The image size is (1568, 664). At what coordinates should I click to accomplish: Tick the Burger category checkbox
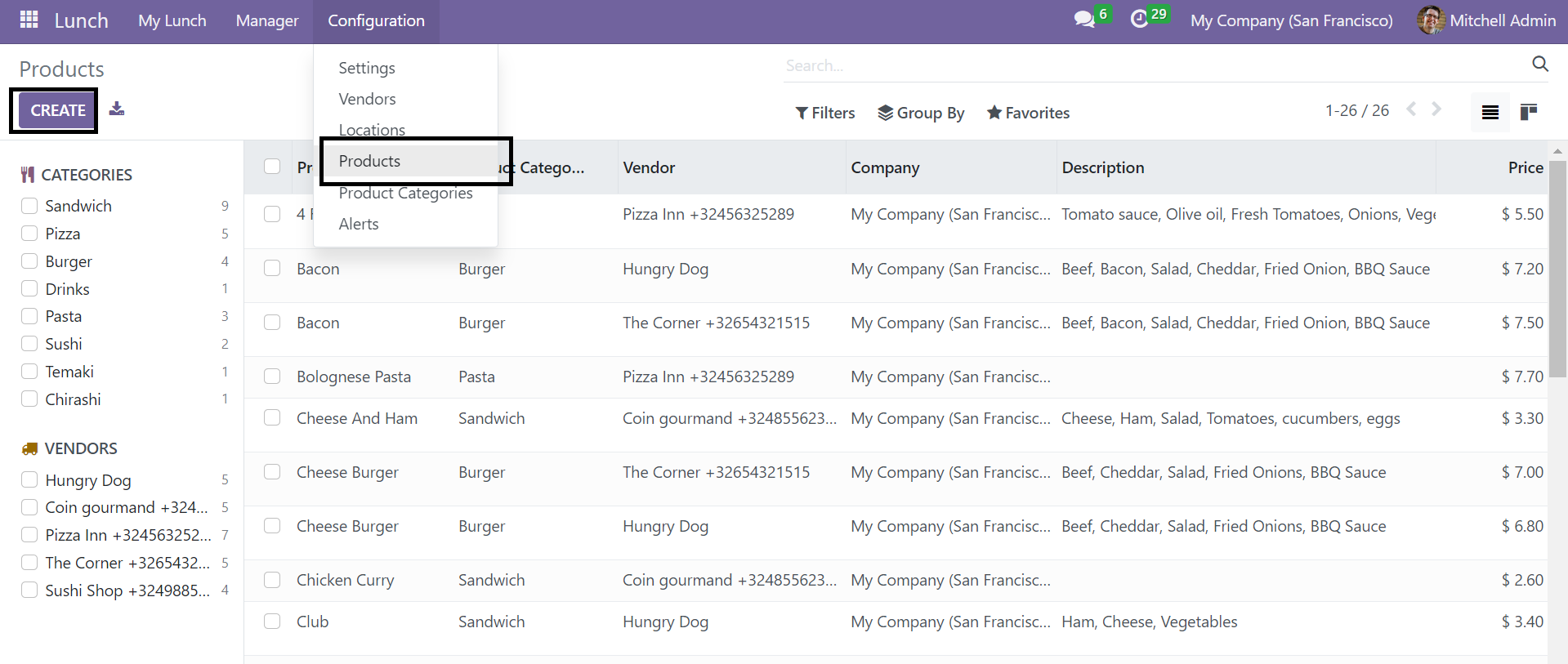(x=29, y=261)
